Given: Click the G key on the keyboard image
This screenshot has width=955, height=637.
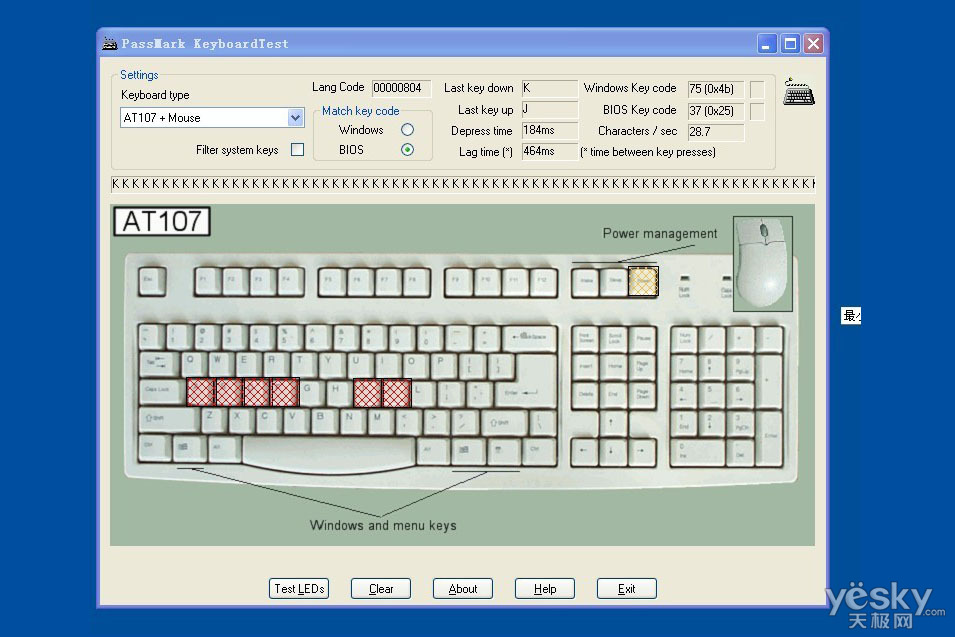Looking at the screenshot, I should tap(311, 393).
